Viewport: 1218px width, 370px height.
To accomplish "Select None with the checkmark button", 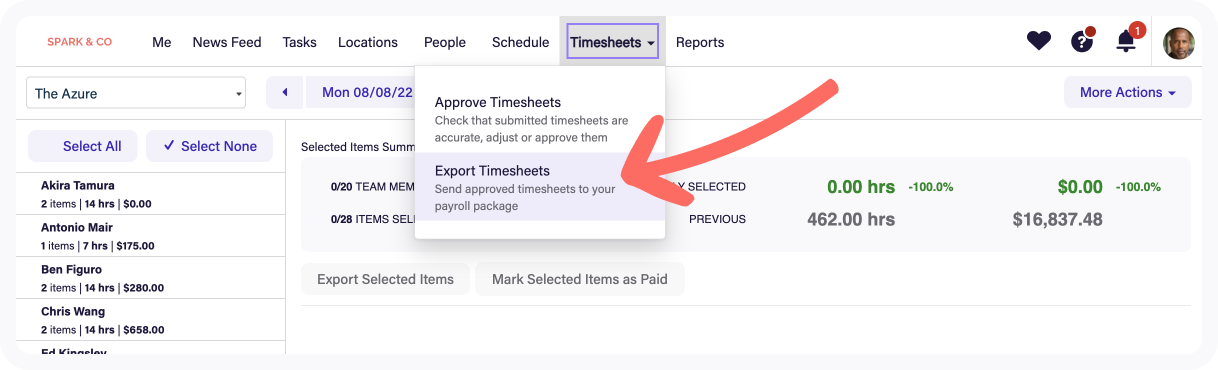I will [x=210, y=146].
